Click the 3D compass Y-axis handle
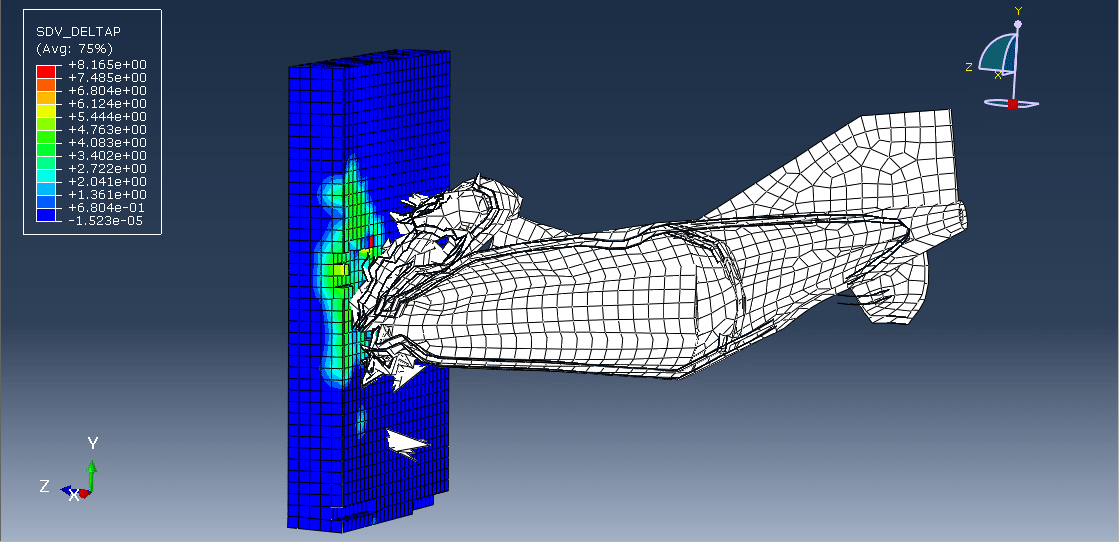Viewport: 1119px width, 542px height. click(x=1018, y=24)
